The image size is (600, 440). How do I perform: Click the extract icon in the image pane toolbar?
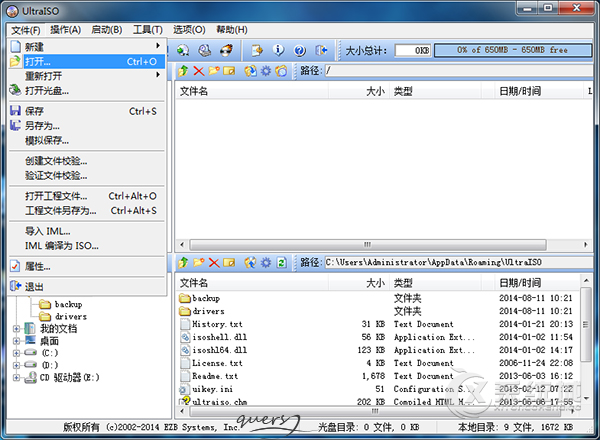point(251,71)
